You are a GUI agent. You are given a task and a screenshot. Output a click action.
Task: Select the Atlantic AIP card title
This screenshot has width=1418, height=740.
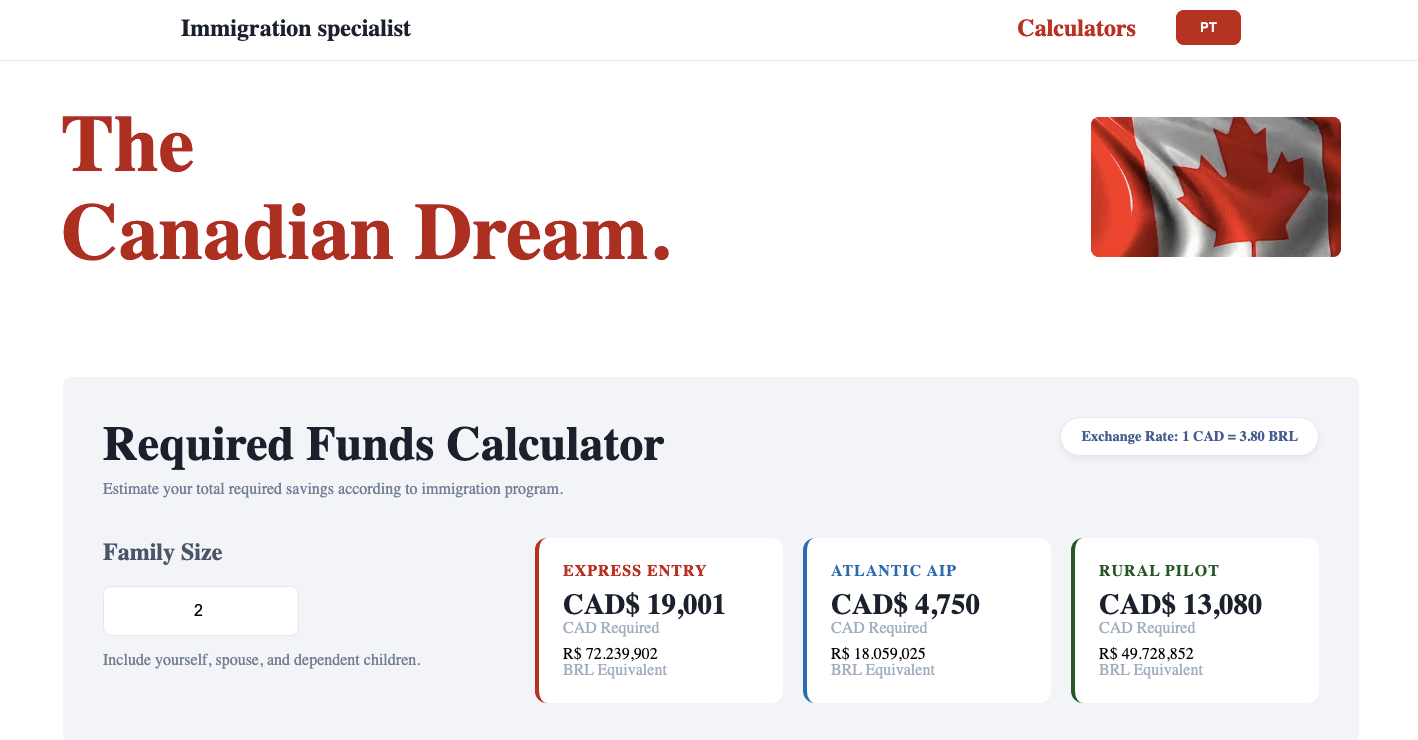coord(893,571)
